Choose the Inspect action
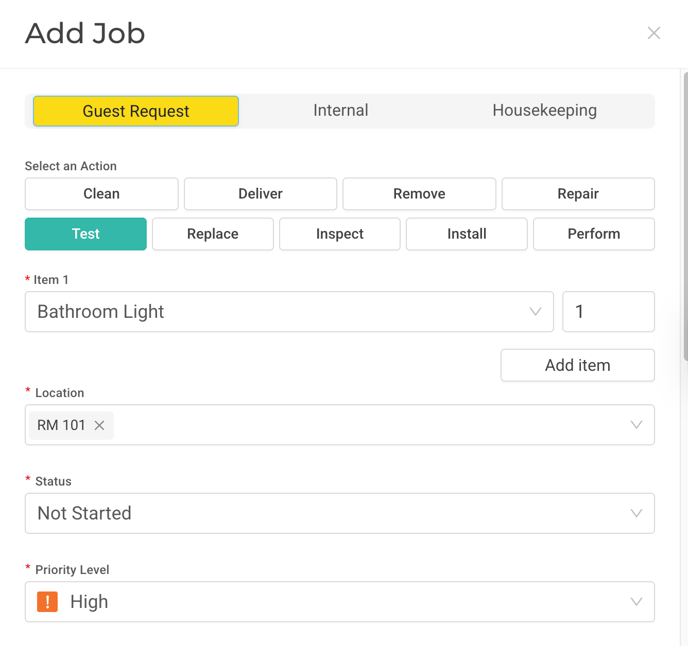Screen dimensions: 688x646 [x=340, y=234]
